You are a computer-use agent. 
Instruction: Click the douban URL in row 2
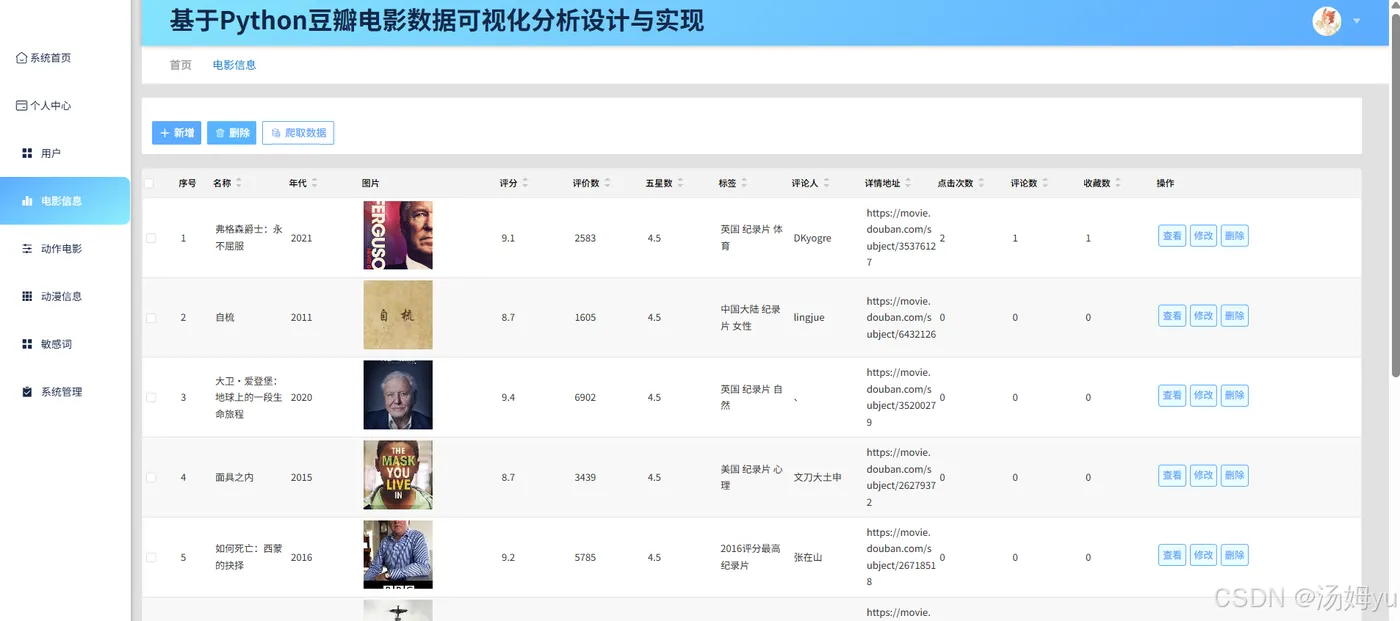tap(901, 318)
